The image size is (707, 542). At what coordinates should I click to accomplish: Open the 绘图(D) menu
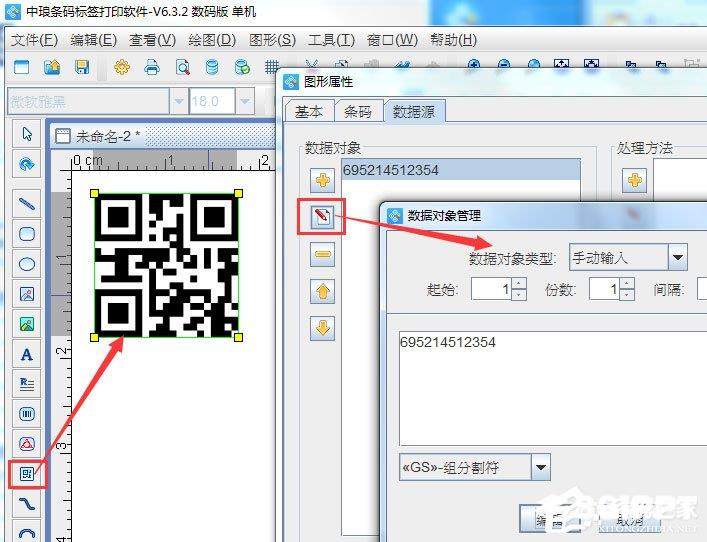pos(212,40)
